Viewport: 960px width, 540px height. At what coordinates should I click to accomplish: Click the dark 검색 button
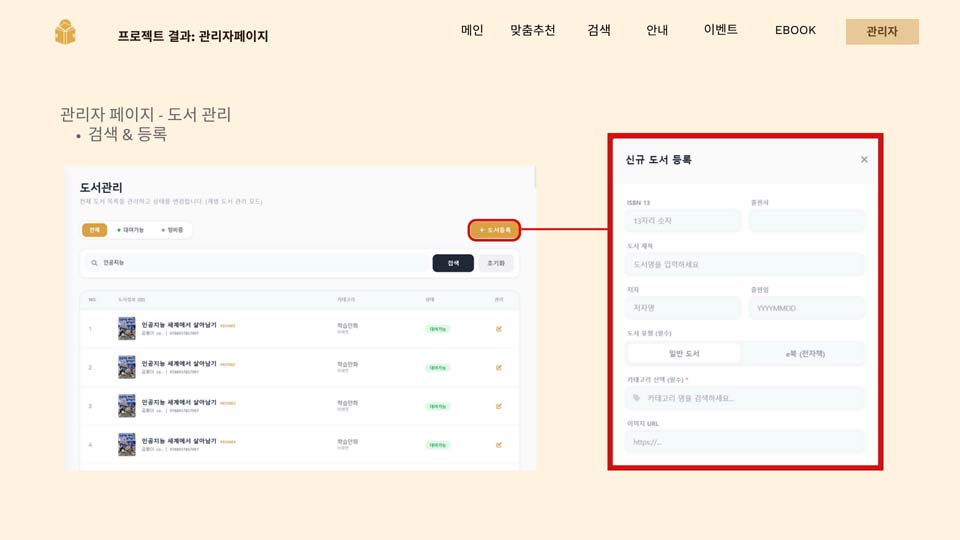coord(453,263)
